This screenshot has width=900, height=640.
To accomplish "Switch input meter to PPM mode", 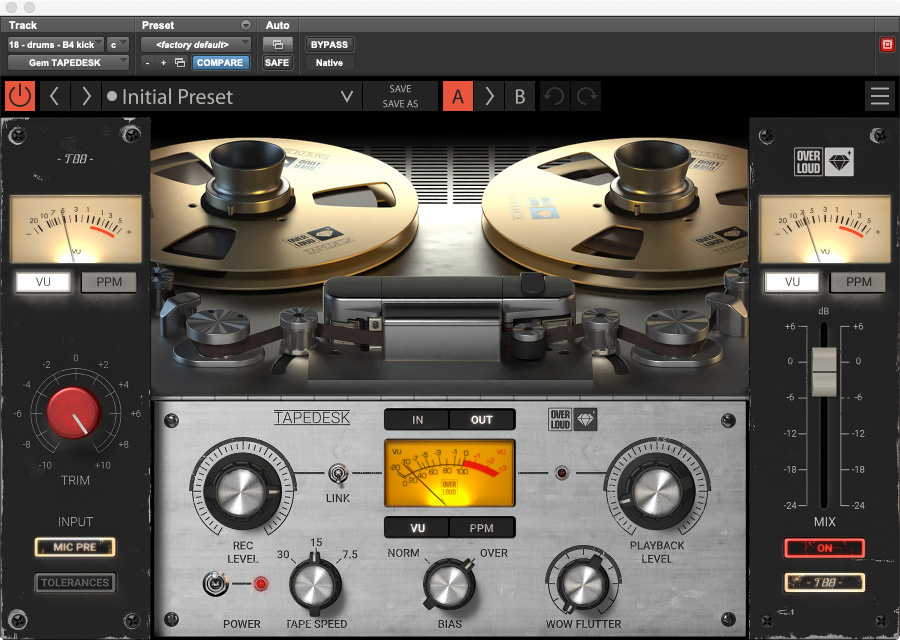I will 108,282.
